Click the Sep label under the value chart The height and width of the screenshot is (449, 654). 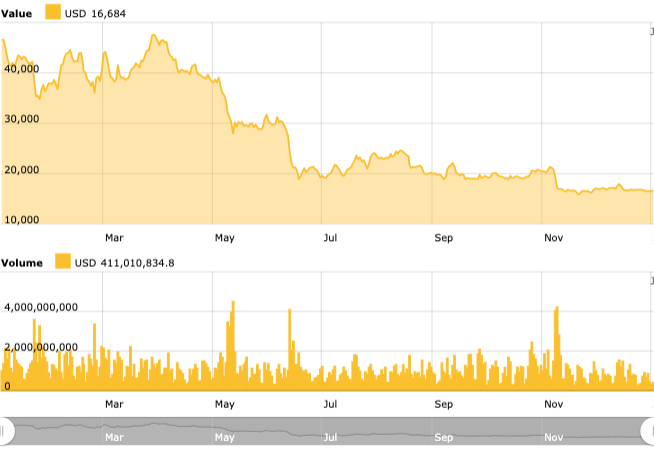pos(444,237)
